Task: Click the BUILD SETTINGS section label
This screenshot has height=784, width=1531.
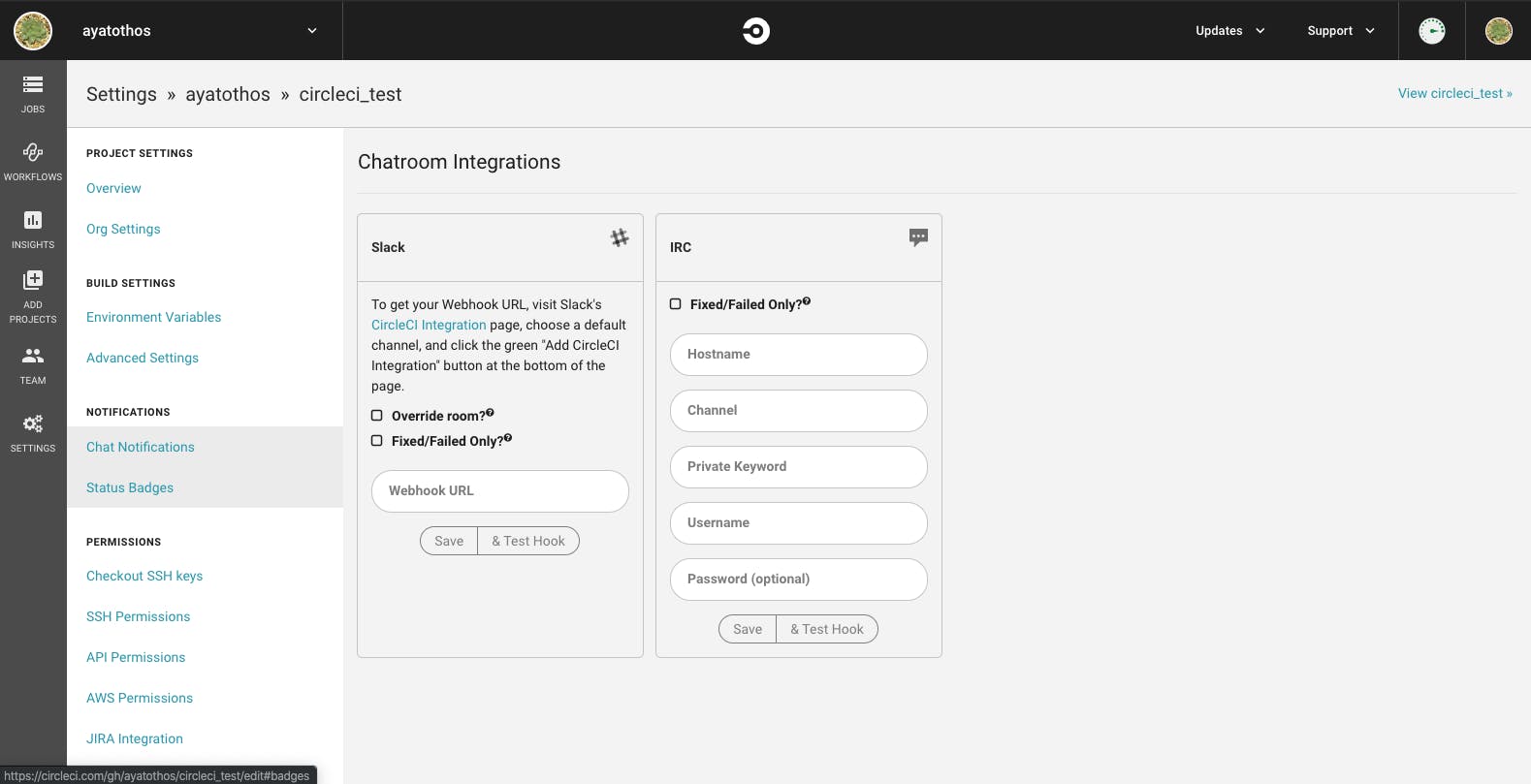Action: (131, 283)
